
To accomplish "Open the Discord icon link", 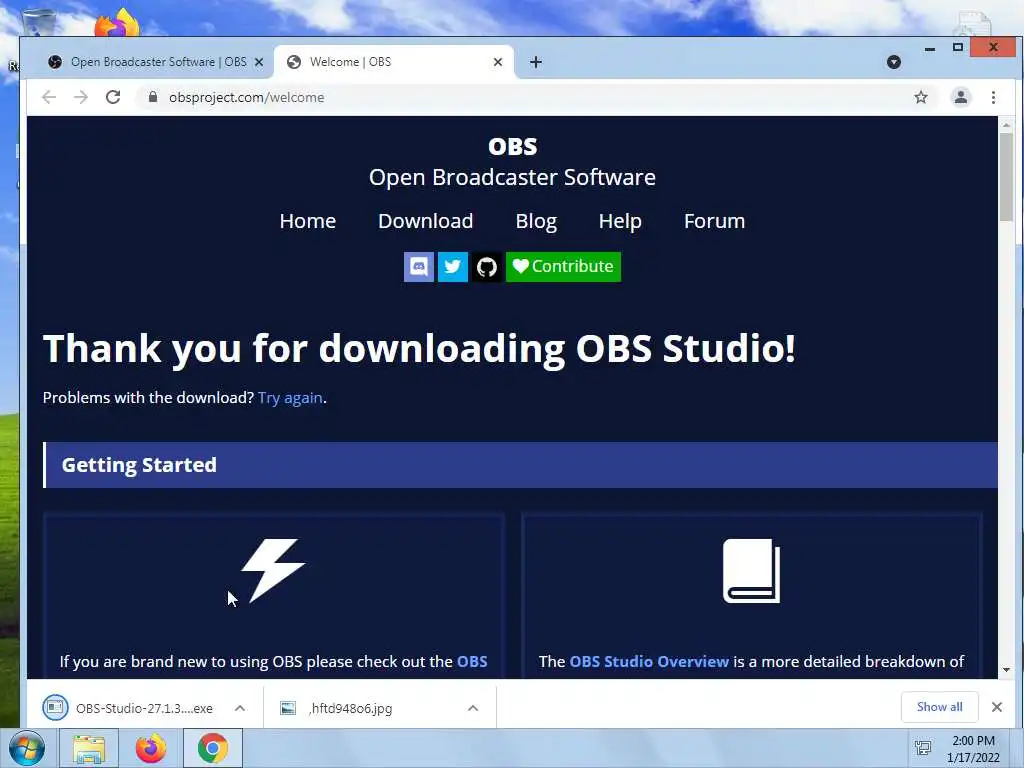I will [x=419, y=266].
